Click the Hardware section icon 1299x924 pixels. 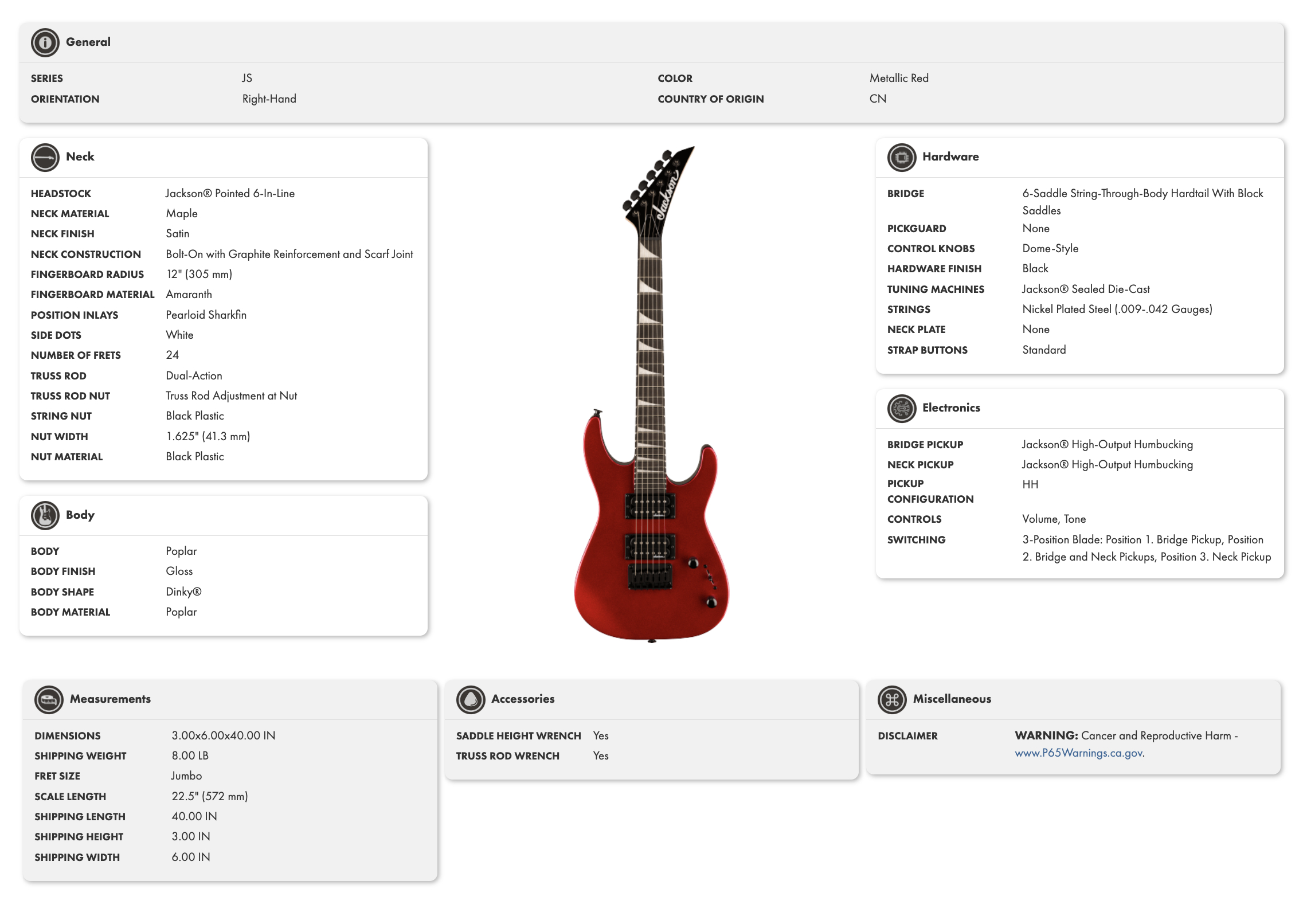(902, 157)
